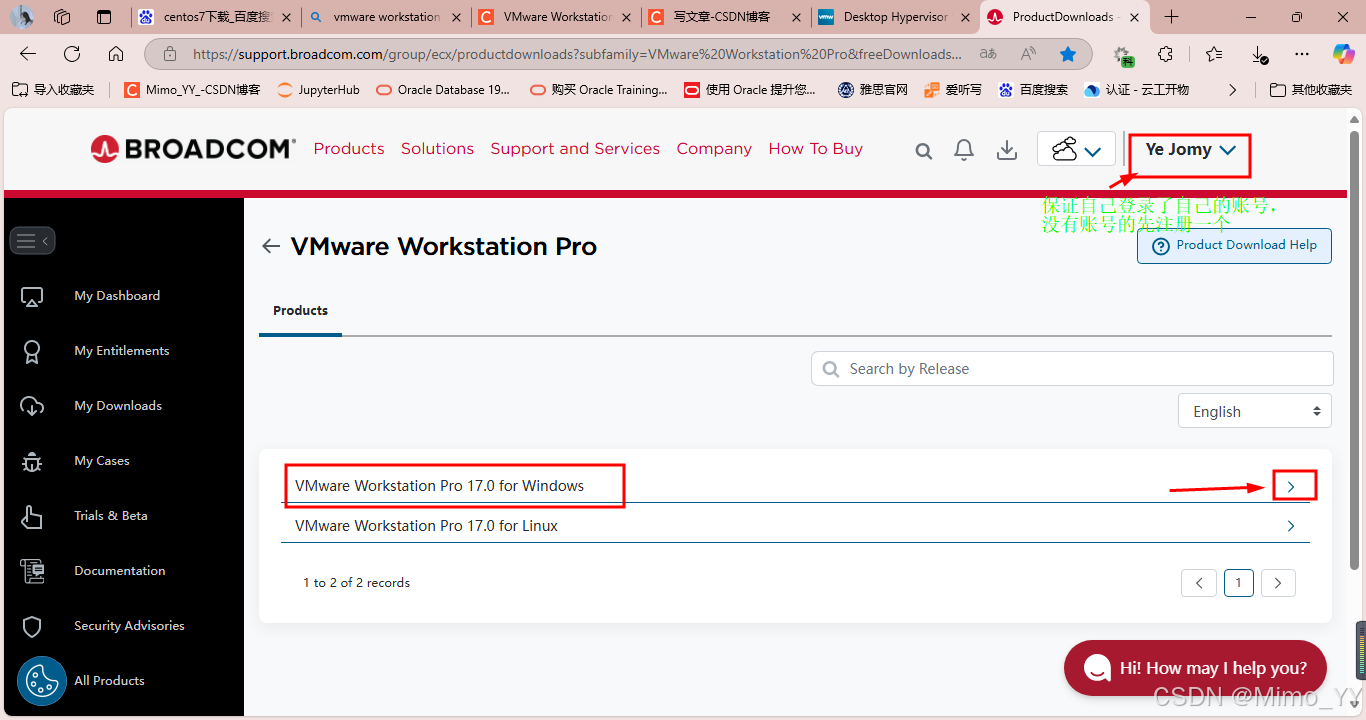Go to My Downloads in sidebar
This screenshot has height=720, width=1366.
(118, 406)
